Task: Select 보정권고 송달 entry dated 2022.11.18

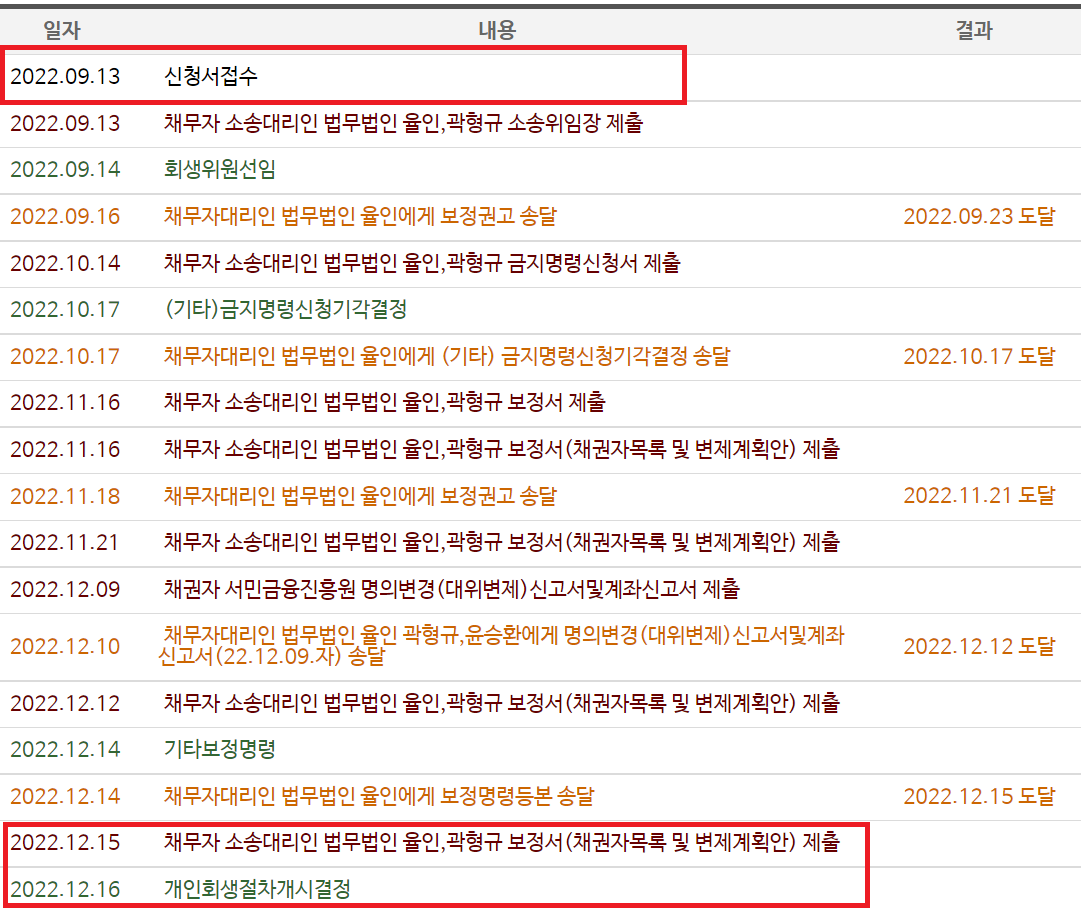Action: pyautogui.click(x=360, y=496)
